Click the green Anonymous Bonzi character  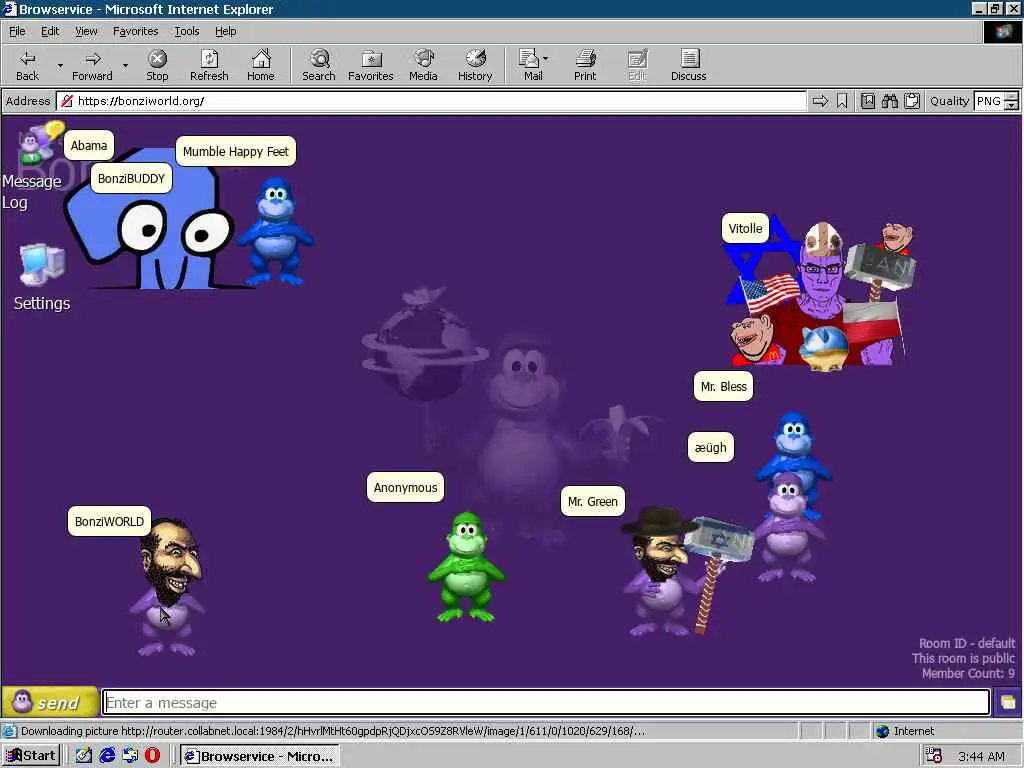point(466,566)
